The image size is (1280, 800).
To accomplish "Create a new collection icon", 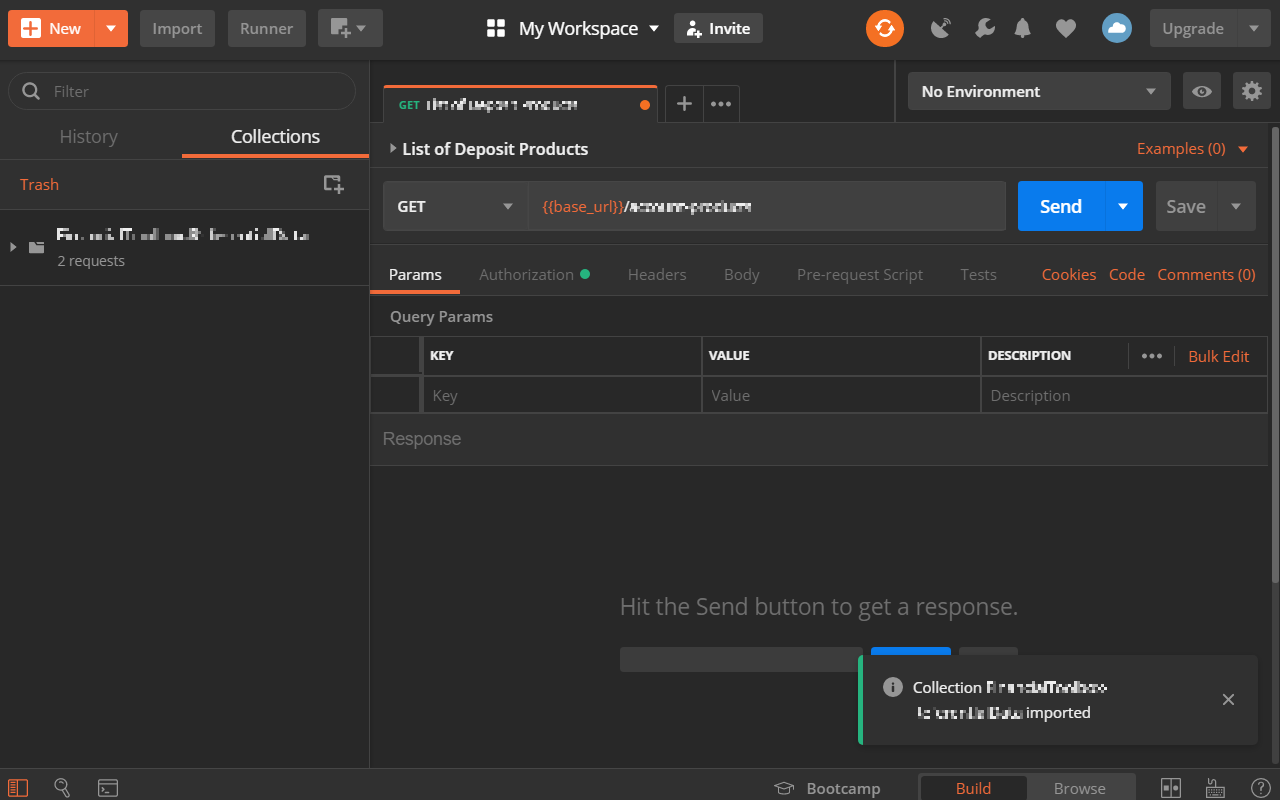I will coord(333,184).
